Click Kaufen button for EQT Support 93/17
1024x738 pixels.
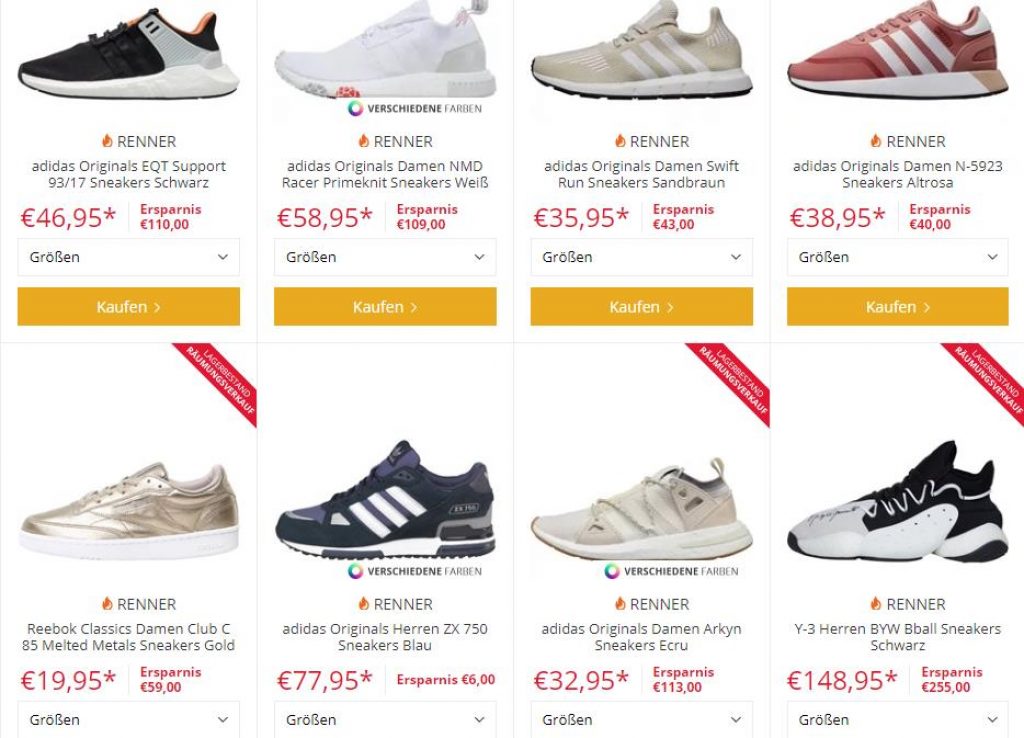129,306
